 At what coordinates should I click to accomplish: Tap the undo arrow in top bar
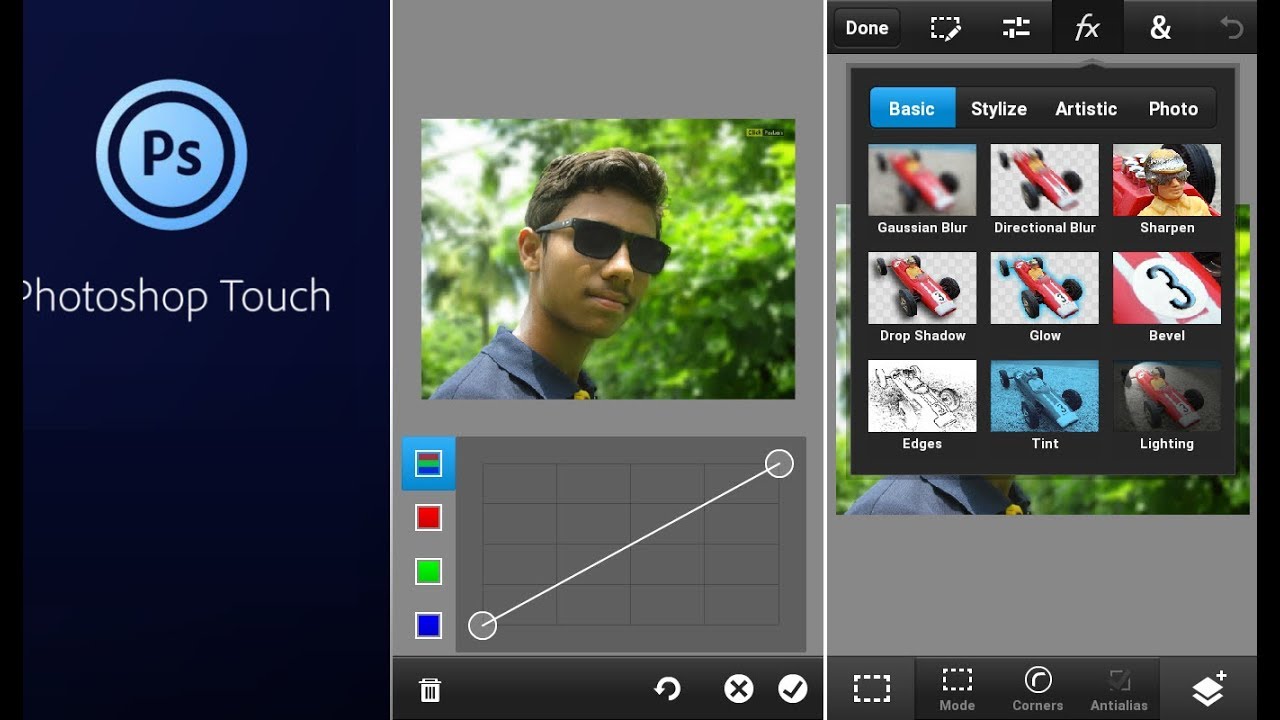pos(1232,28)
